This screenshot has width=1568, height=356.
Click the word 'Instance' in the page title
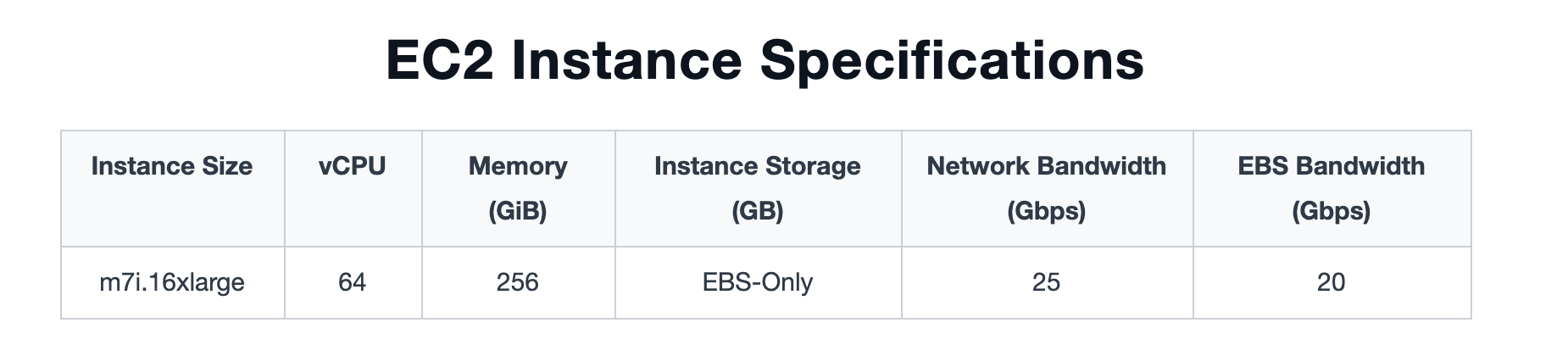click(626, 60)
